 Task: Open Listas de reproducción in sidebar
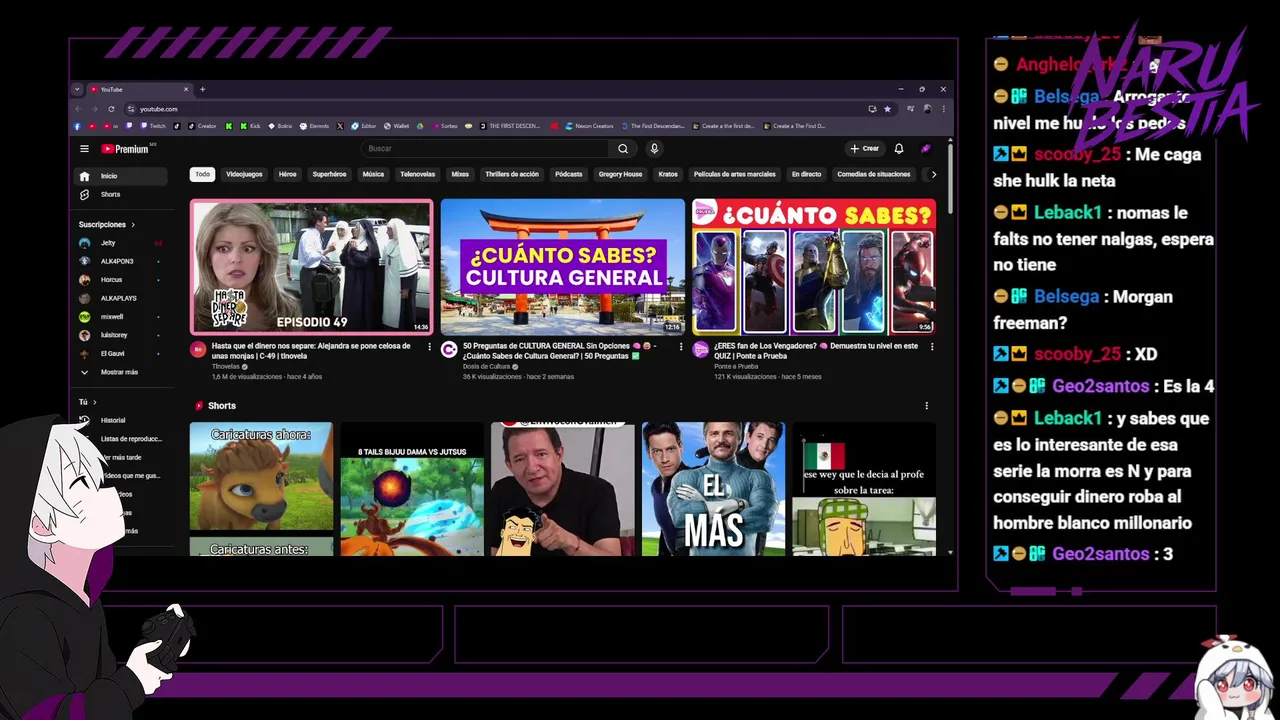pyautogui.click(x=122, y=439)
